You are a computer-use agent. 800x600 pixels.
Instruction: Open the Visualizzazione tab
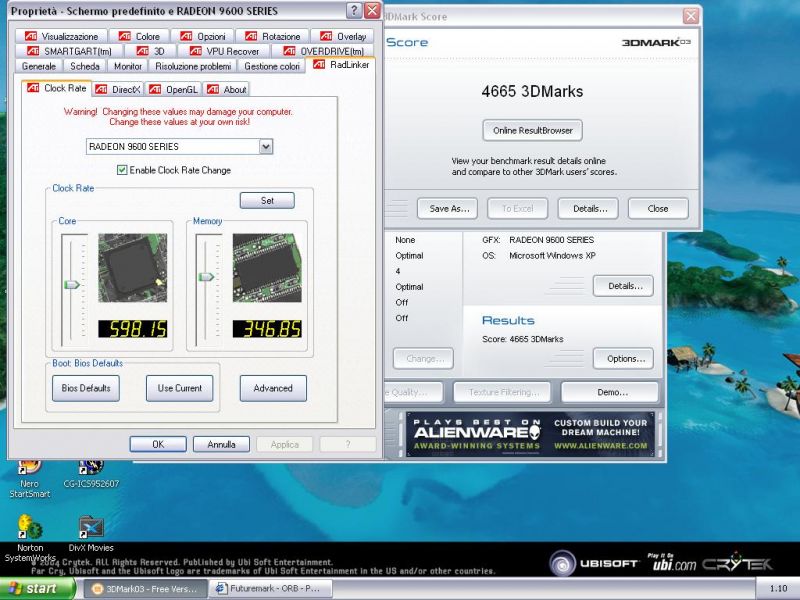(61, 36)
